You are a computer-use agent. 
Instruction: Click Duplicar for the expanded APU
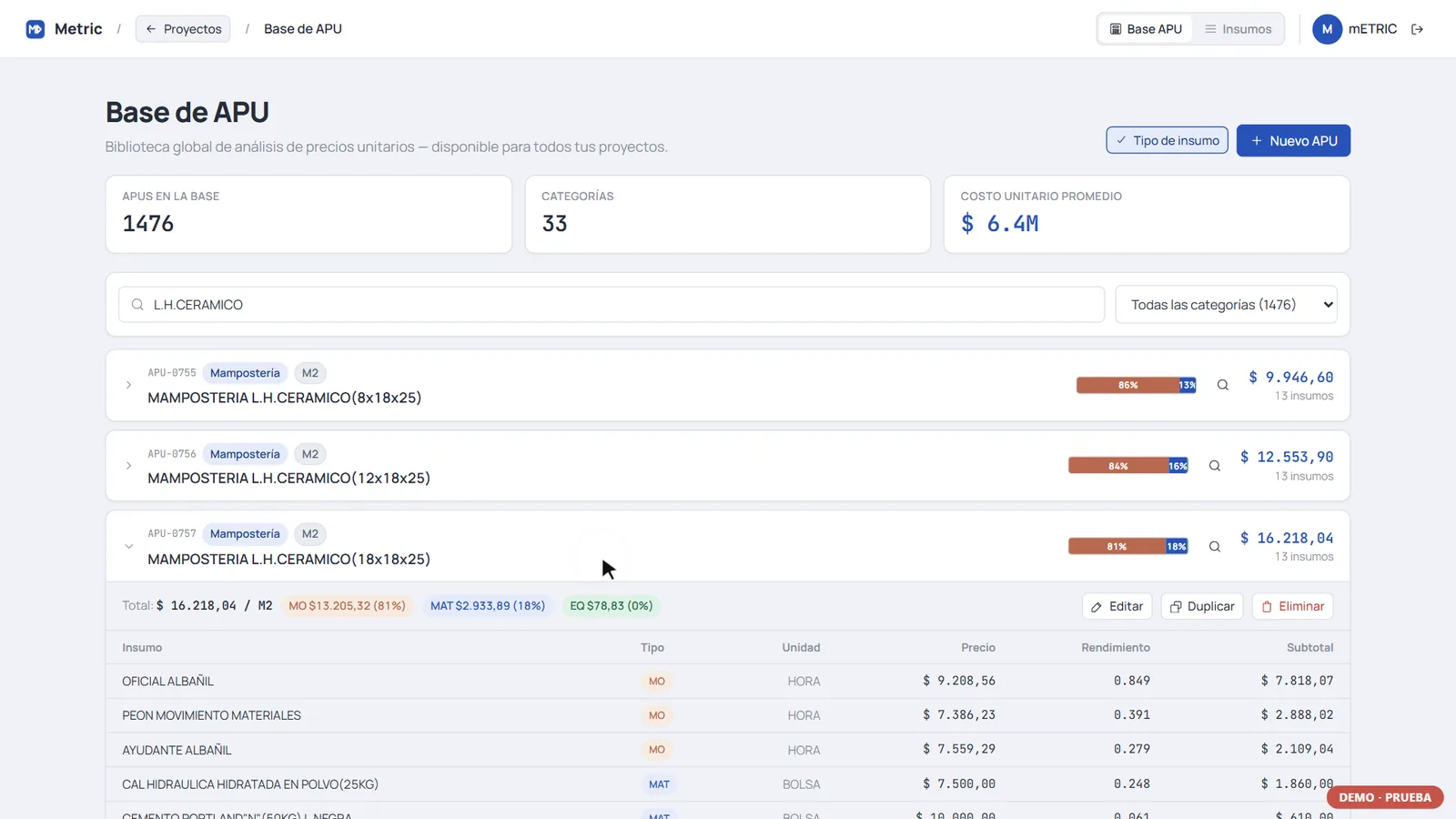(x=1202, y=606)
